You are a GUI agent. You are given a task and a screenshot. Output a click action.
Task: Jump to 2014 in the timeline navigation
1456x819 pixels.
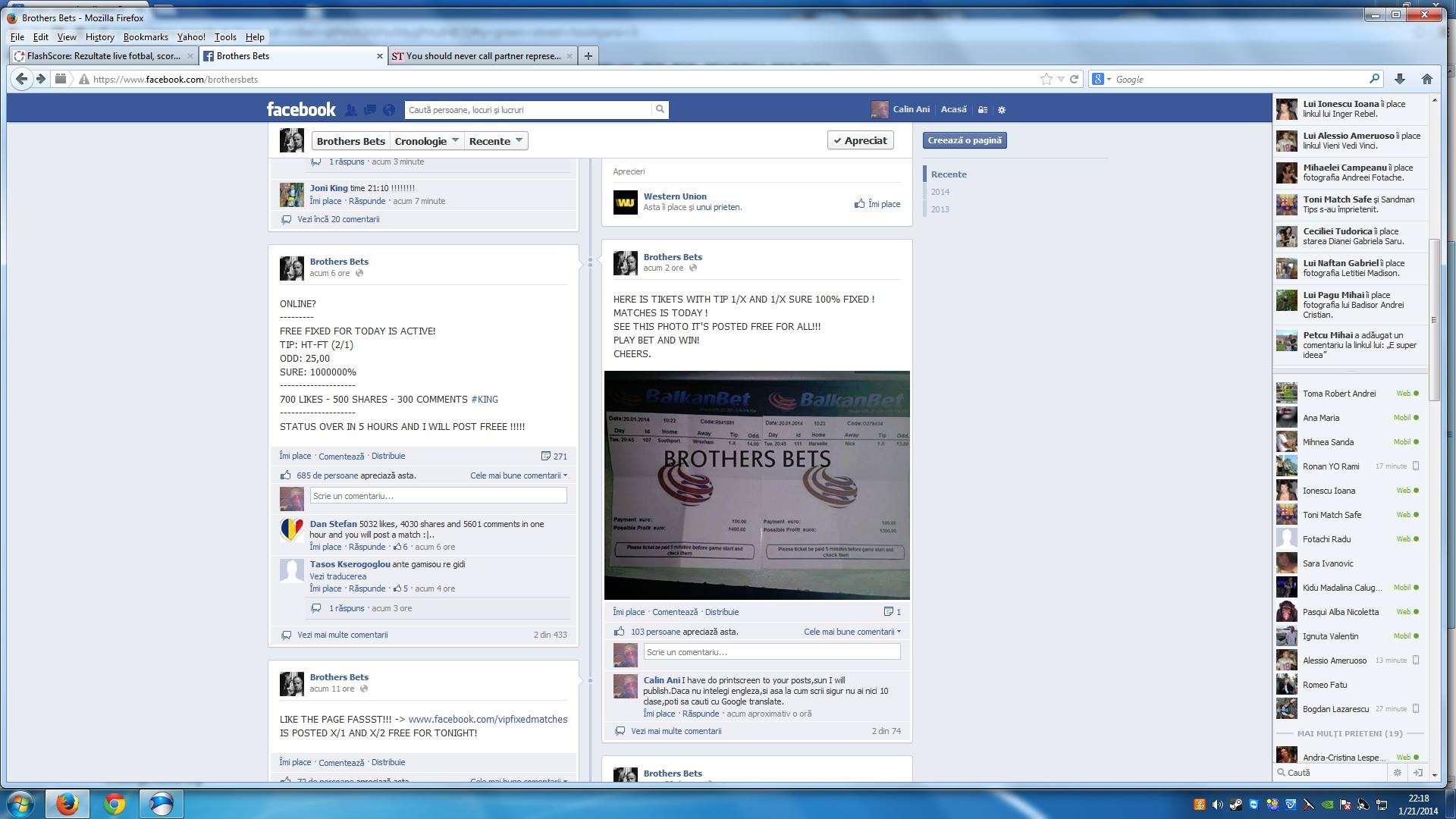click(x=940, y=192)
